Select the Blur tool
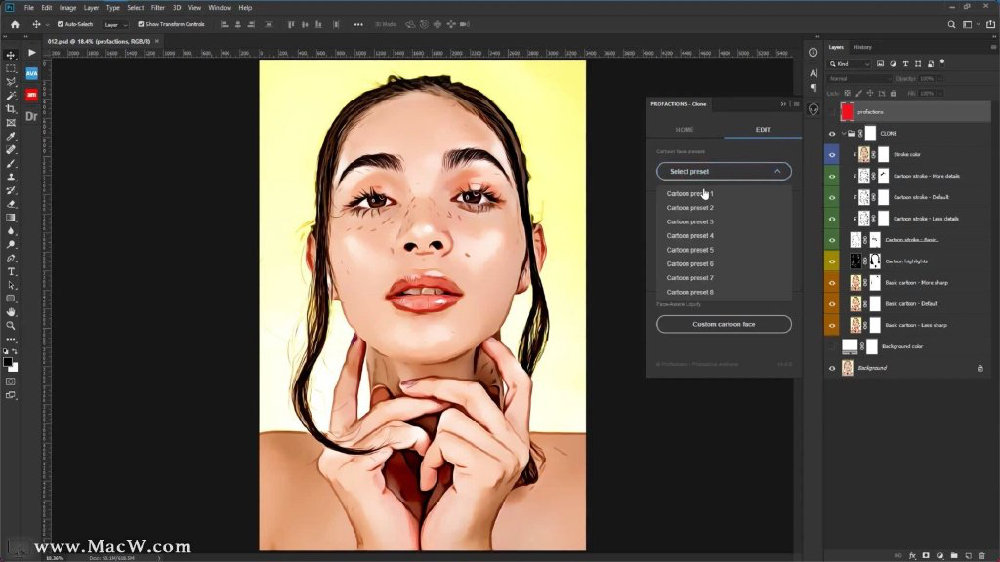This screenshot has width=1000, height=562. [11, 231]
